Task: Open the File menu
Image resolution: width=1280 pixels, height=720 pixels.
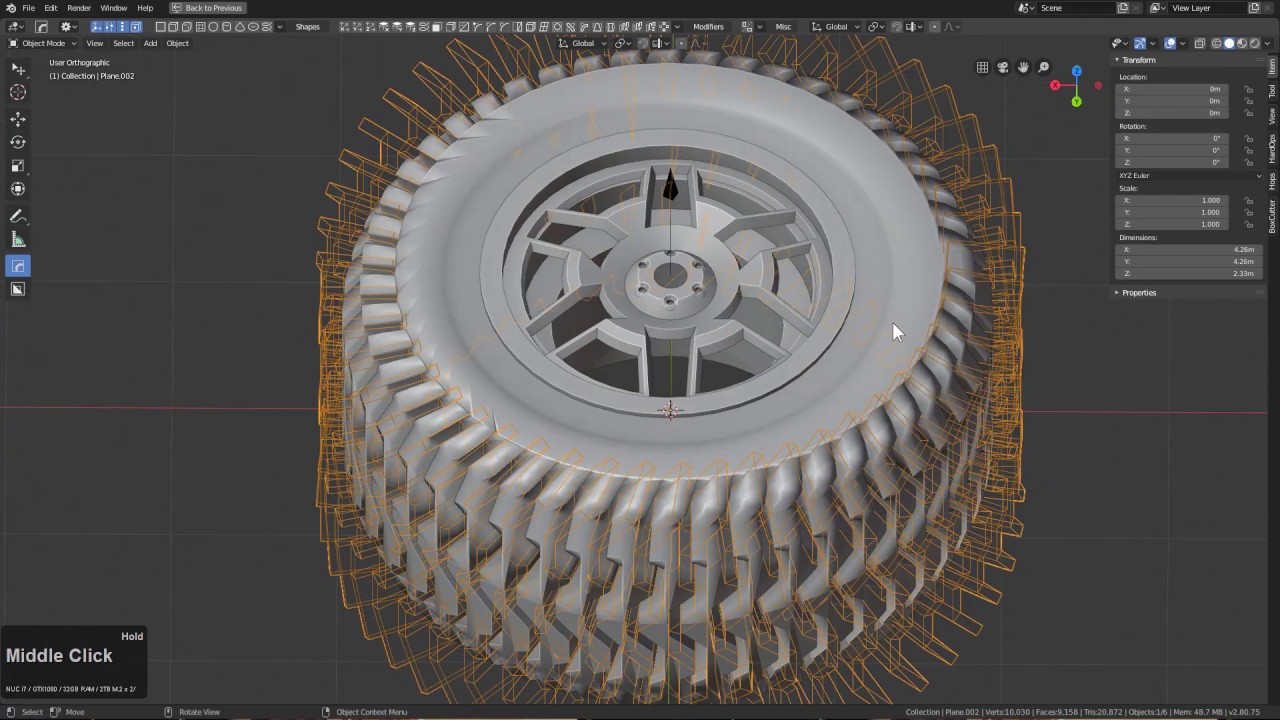Action: tap(29, 8)
